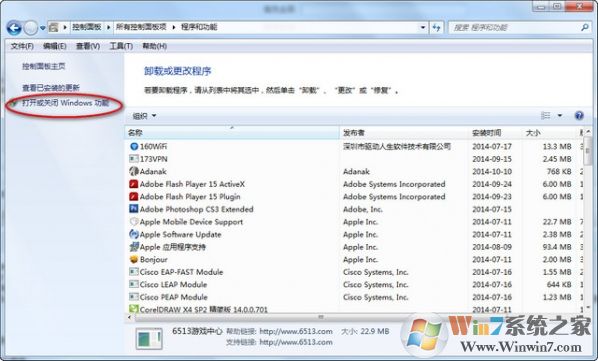
Task: Open 打开或关闭 Windows 功能 link
Action: [x=65, y=103]
